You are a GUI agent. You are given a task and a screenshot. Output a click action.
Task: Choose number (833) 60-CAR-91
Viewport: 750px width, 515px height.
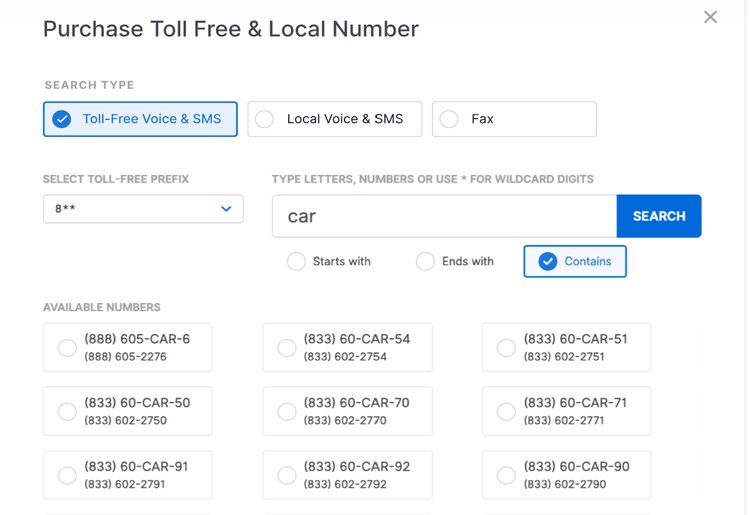point(67,475)
